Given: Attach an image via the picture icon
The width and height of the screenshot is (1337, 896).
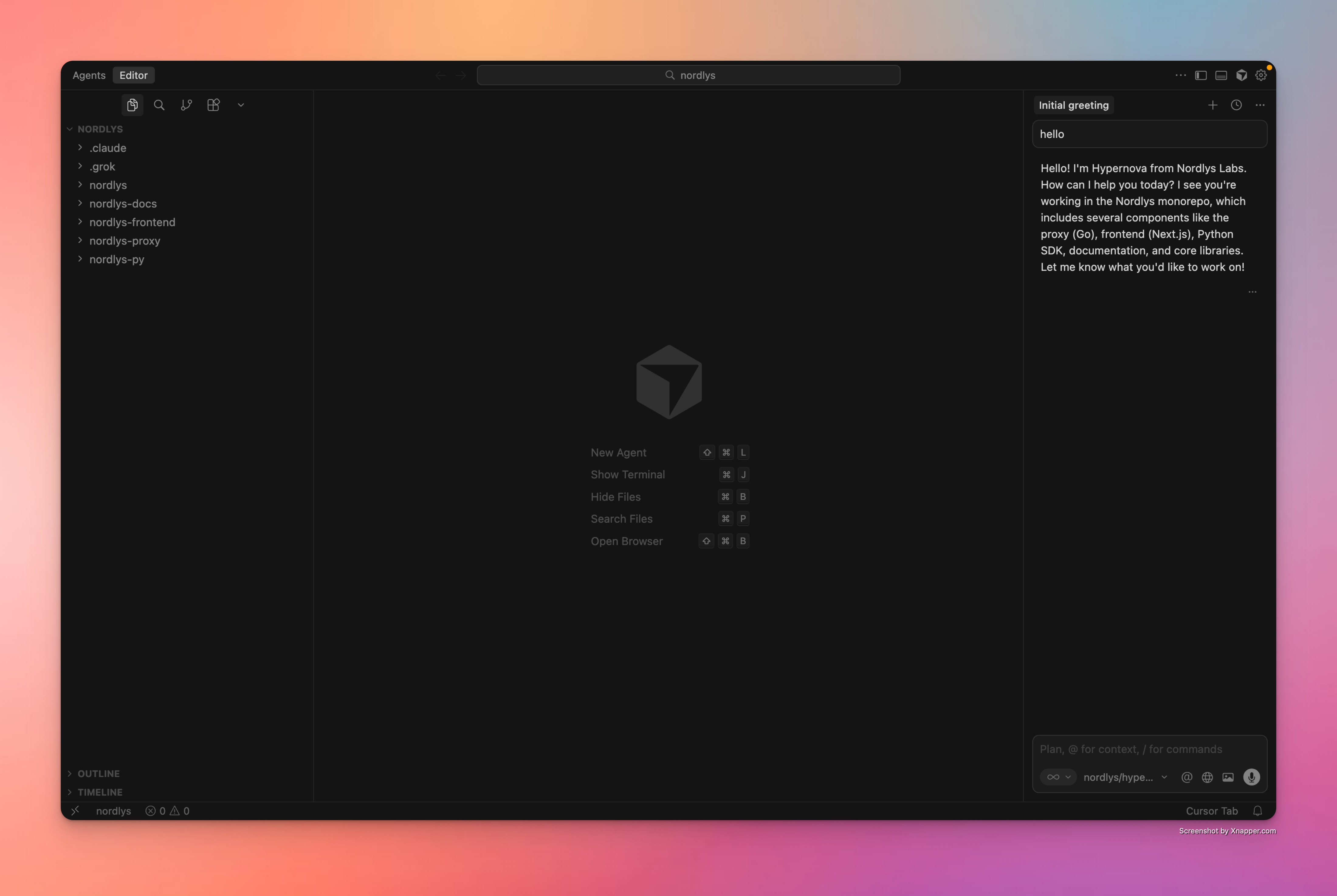Looking at the screenshot, I should [x=1228, y=777].
